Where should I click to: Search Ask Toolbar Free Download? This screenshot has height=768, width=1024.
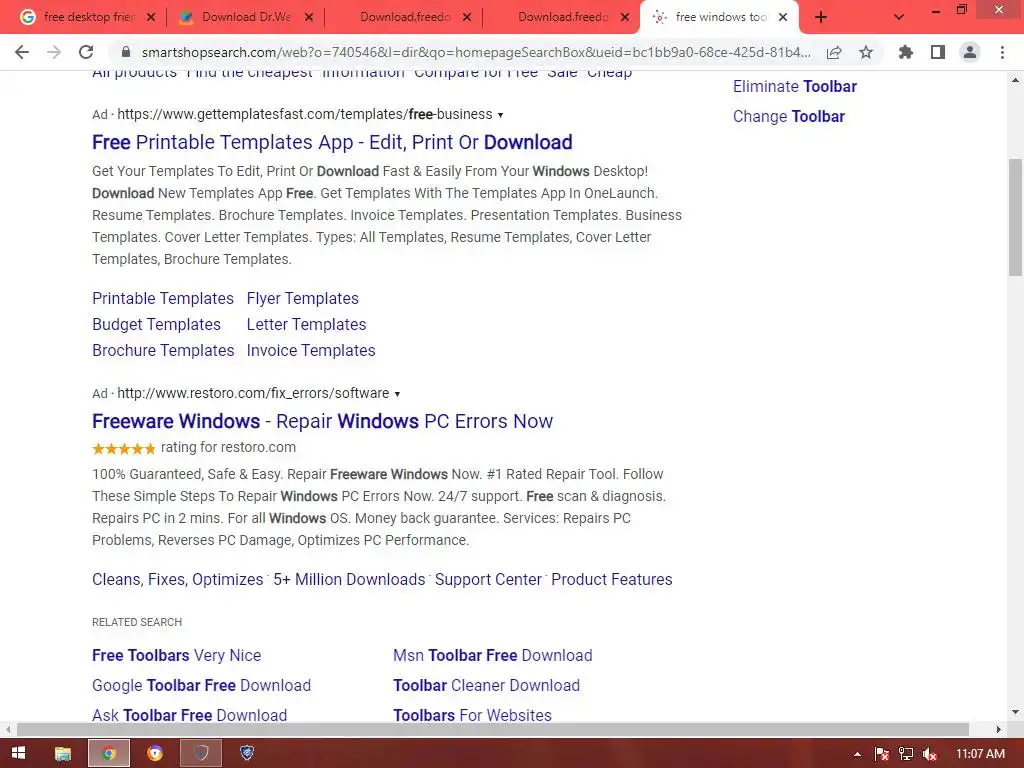tap(189, 715)
